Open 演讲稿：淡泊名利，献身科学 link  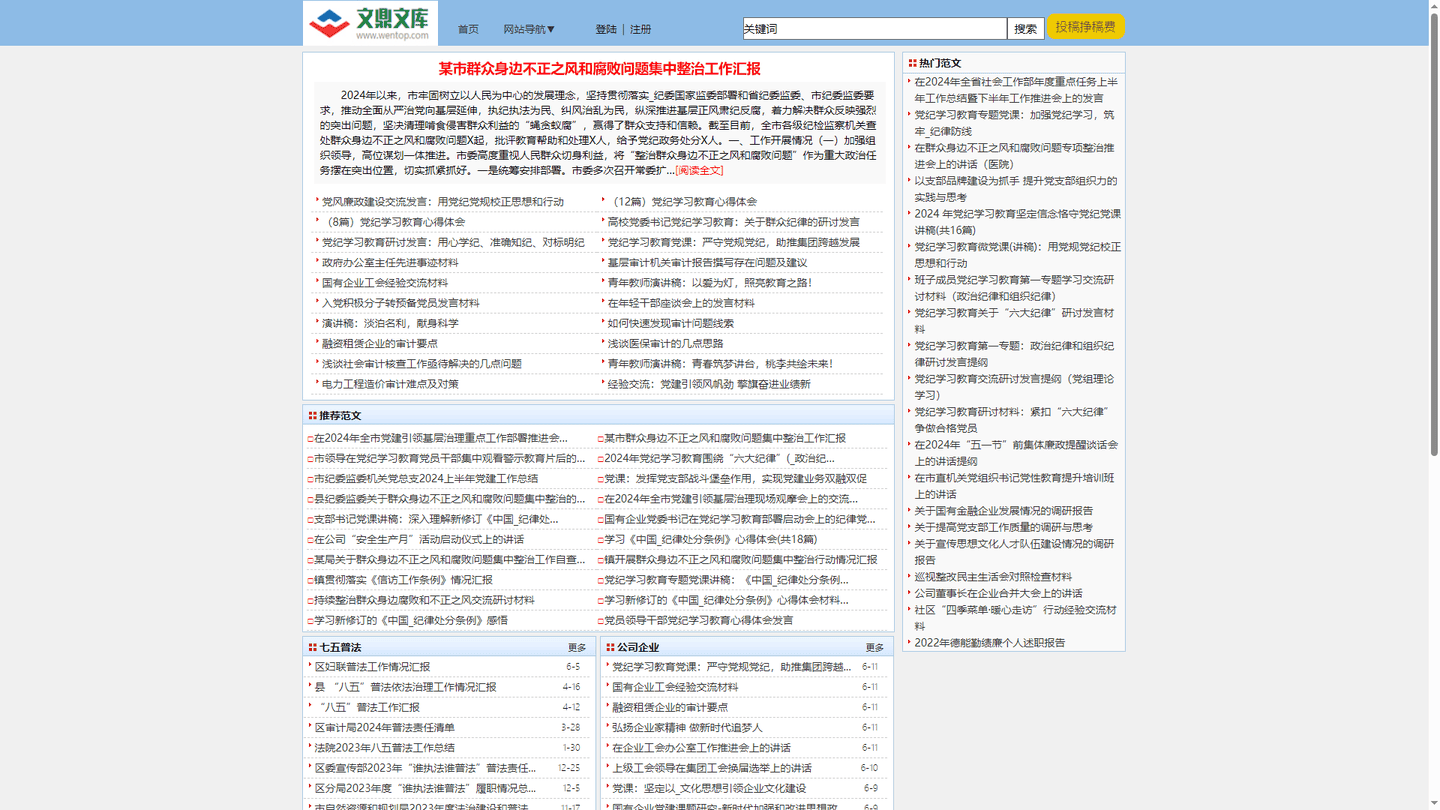390,324
